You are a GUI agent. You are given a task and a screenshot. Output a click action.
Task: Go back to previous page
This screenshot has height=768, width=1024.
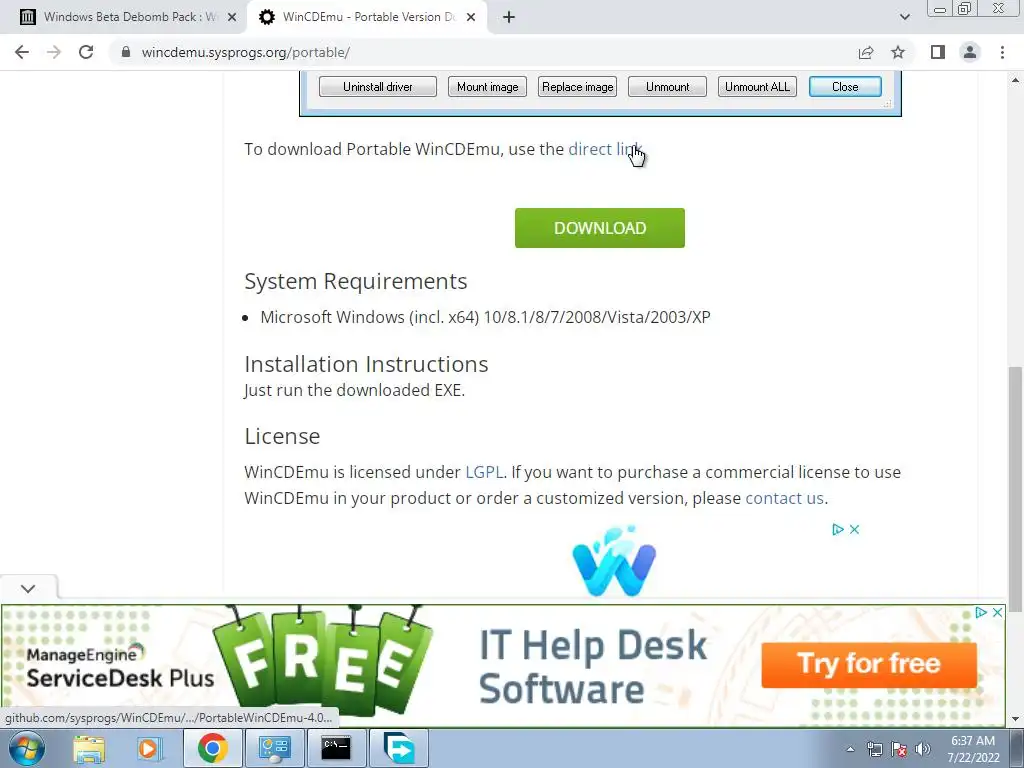(22, 52)
